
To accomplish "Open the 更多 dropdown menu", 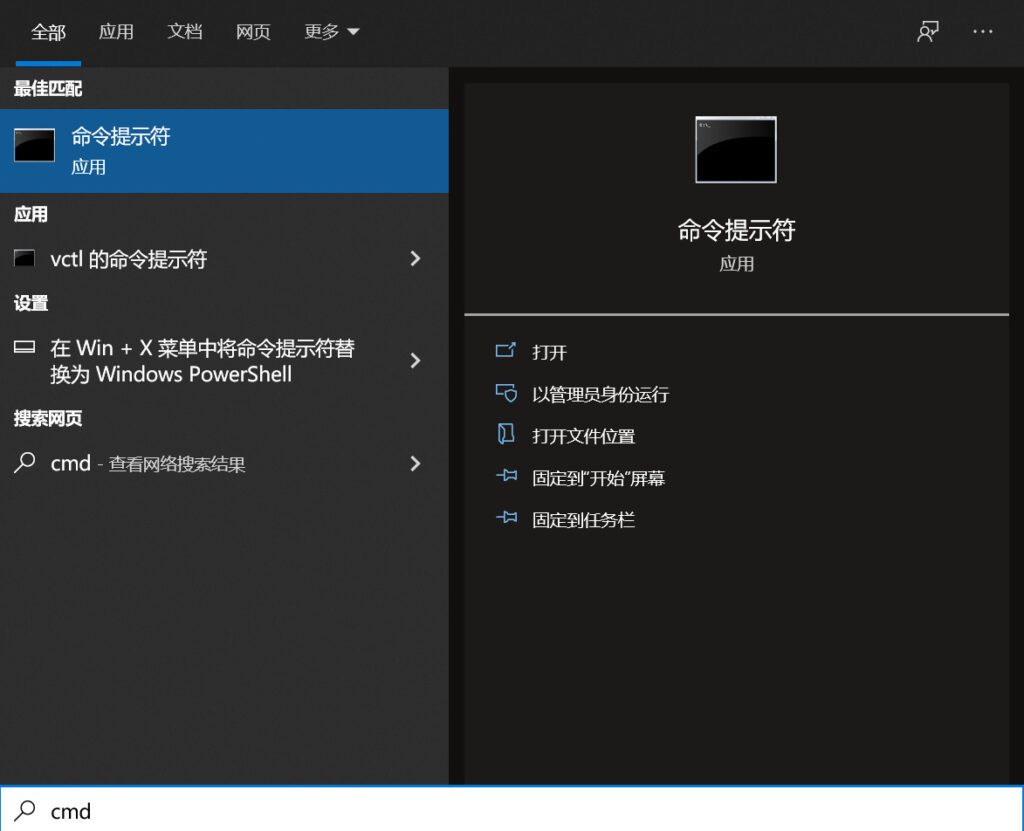I will [330, 31].
